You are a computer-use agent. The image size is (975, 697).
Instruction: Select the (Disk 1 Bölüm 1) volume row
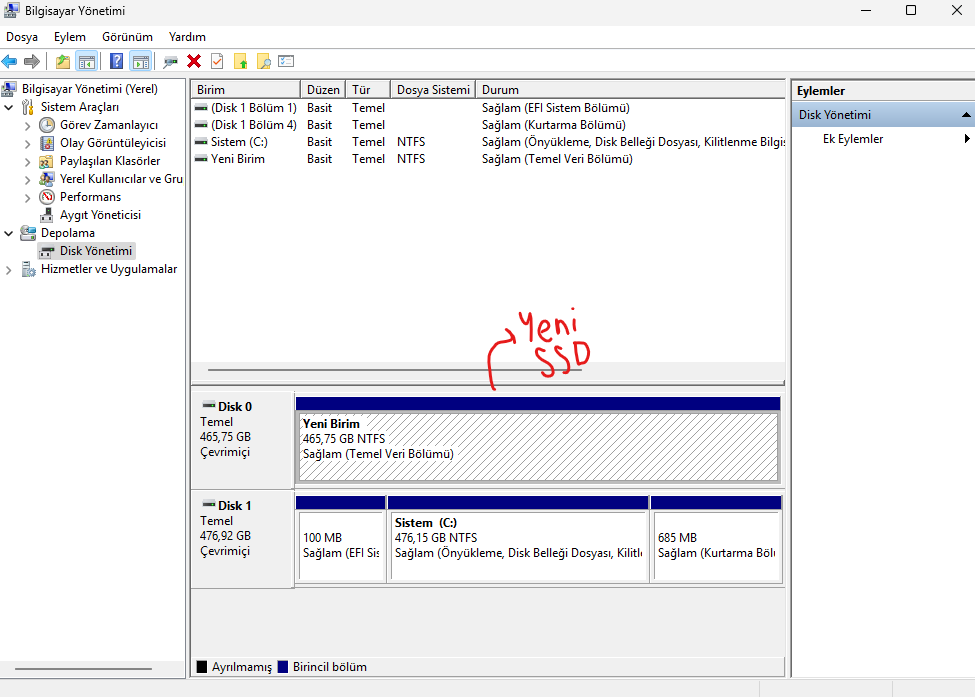coord(488,108)
